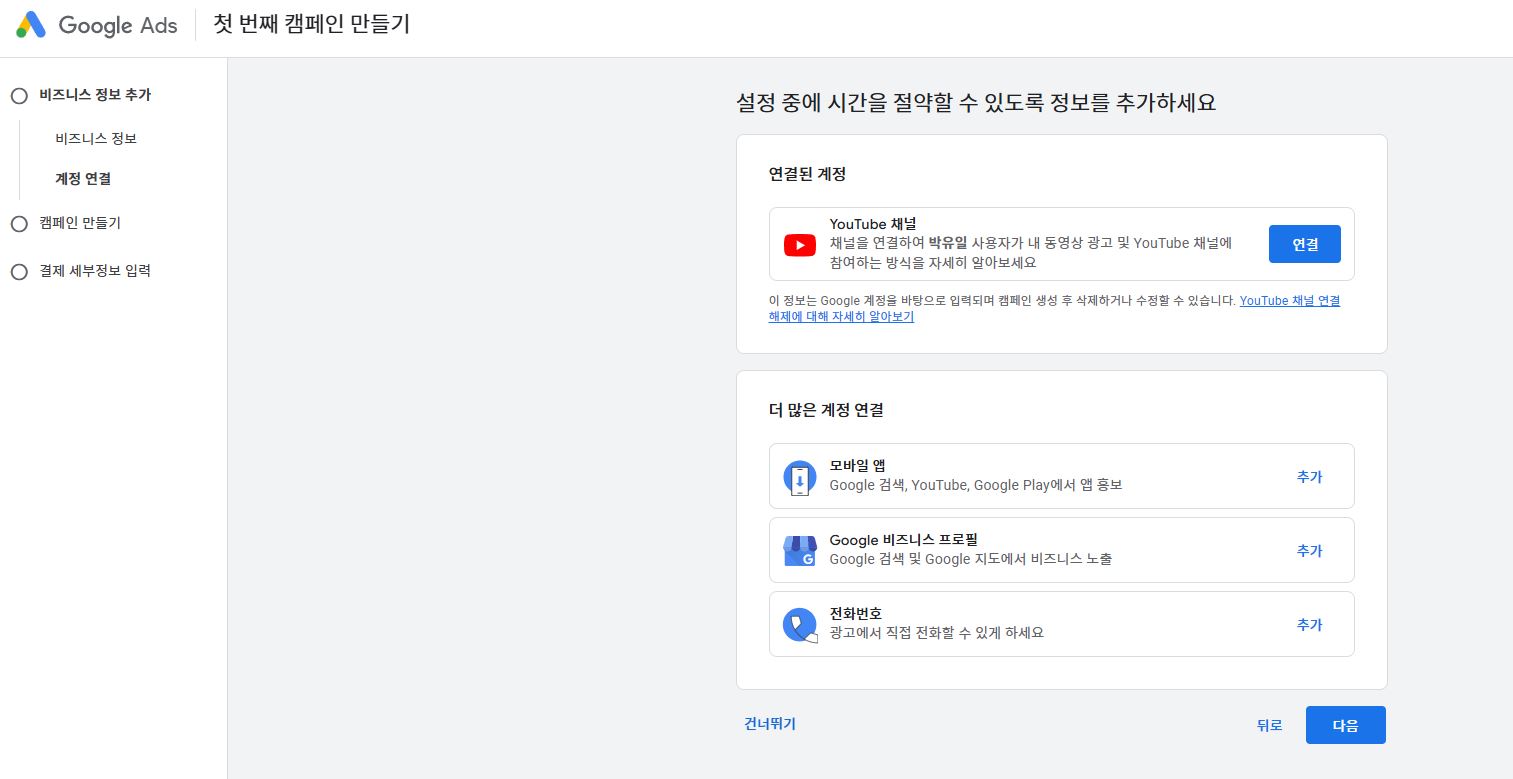Select the 비즈니스 정보 추가 step circle

click(19, 96)
